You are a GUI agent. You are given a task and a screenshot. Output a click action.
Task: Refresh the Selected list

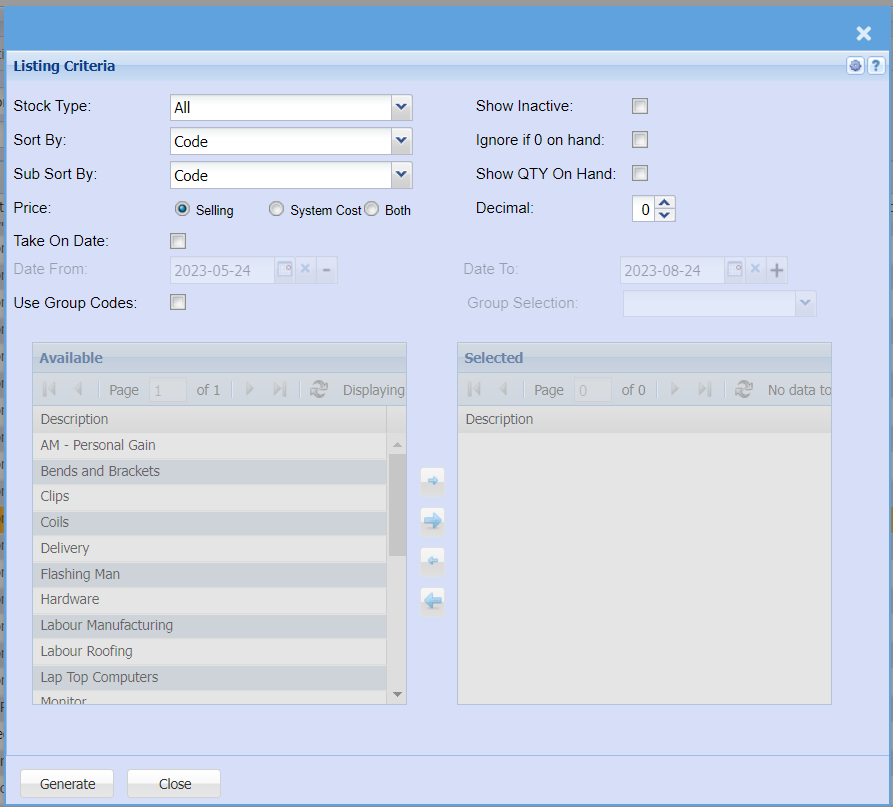tap(744, 390)
